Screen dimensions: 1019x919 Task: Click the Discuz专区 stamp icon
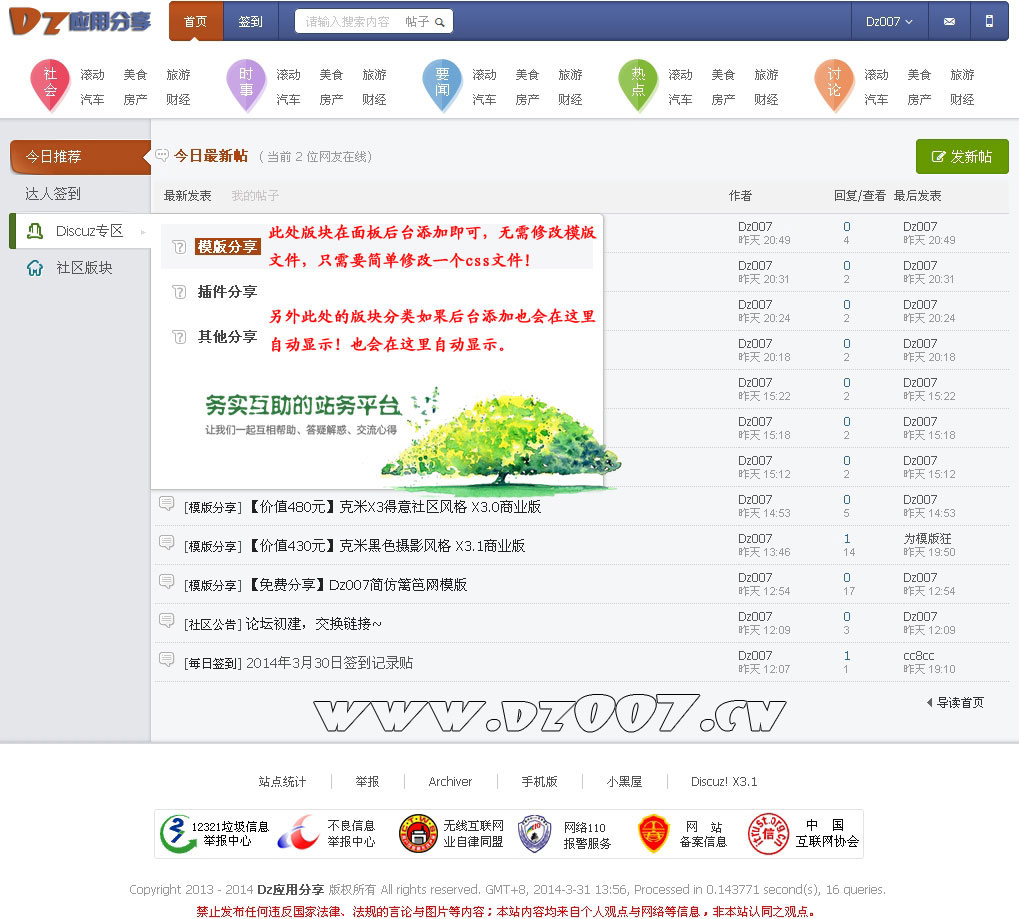35,231
